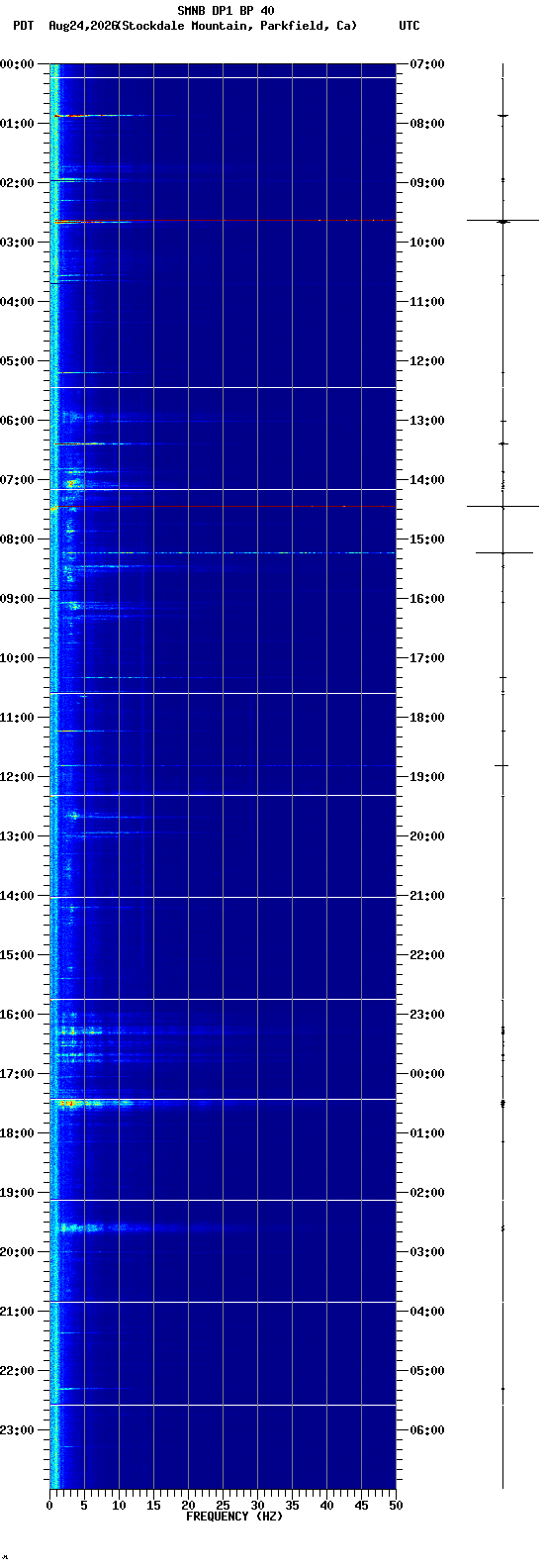The width and height of the screenshot is (546, 1568).
Task: Click the UTC time label '06:00'
Action: (427, 1430)
